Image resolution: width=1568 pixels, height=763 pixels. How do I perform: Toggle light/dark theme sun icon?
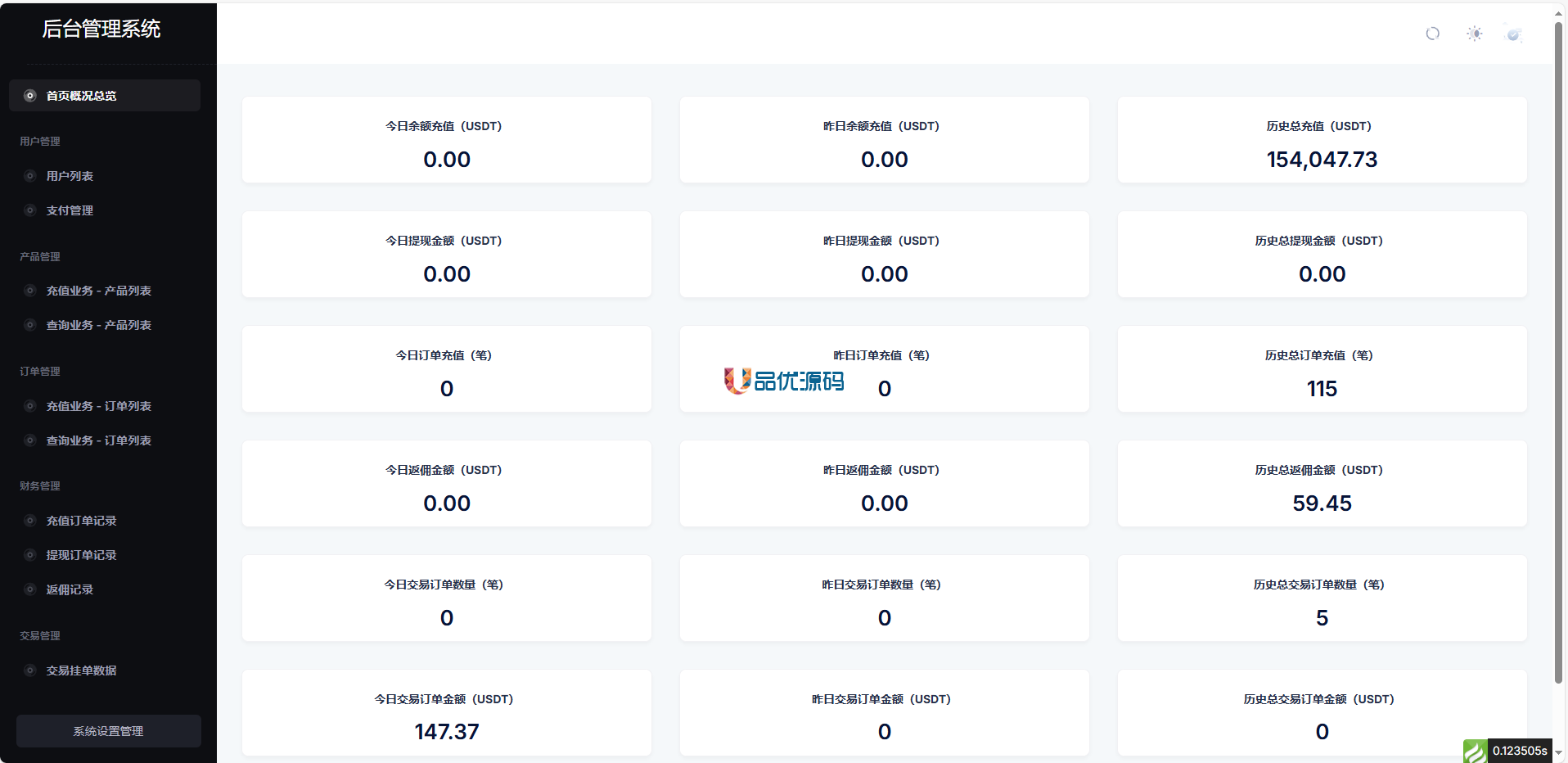pos(1474,34)
